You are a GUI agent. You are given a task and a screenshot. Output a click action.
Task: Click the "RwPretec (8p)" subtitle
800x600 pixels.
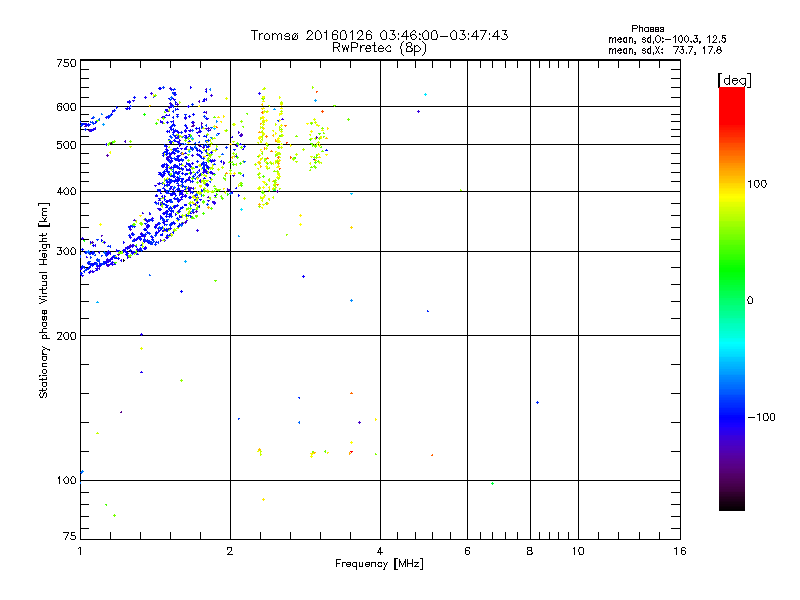click(x=379, y=48)
